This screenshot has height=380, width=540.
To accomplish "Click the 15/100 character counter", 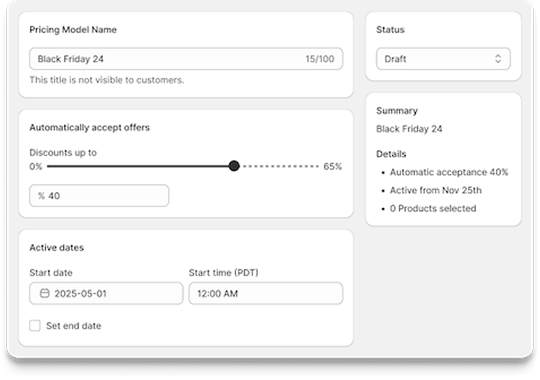I will (x=320, y=59).
